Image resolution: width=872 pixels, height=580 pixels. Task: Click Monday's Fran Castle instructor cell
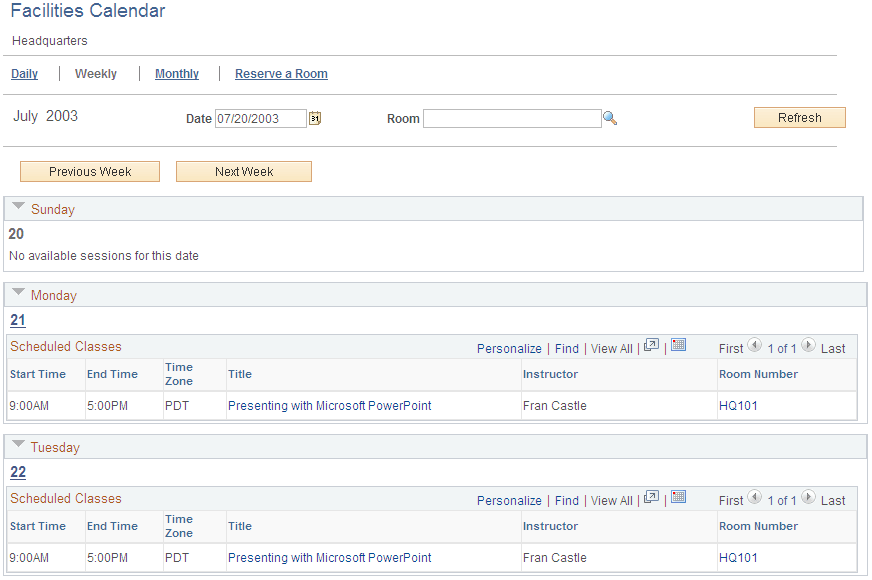(554, 406)
